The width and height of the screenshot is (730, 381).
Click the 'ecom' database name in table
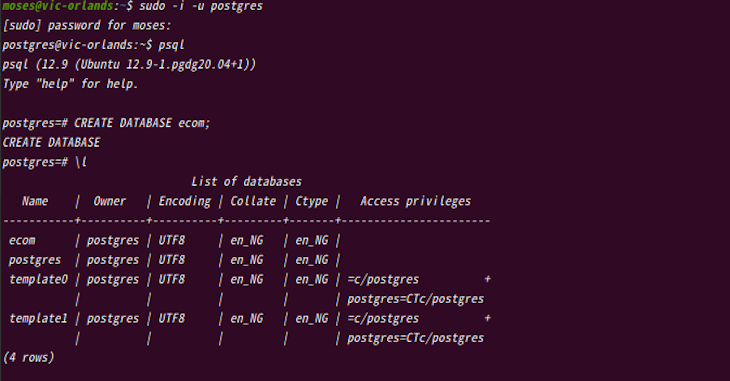click(22, 240)
